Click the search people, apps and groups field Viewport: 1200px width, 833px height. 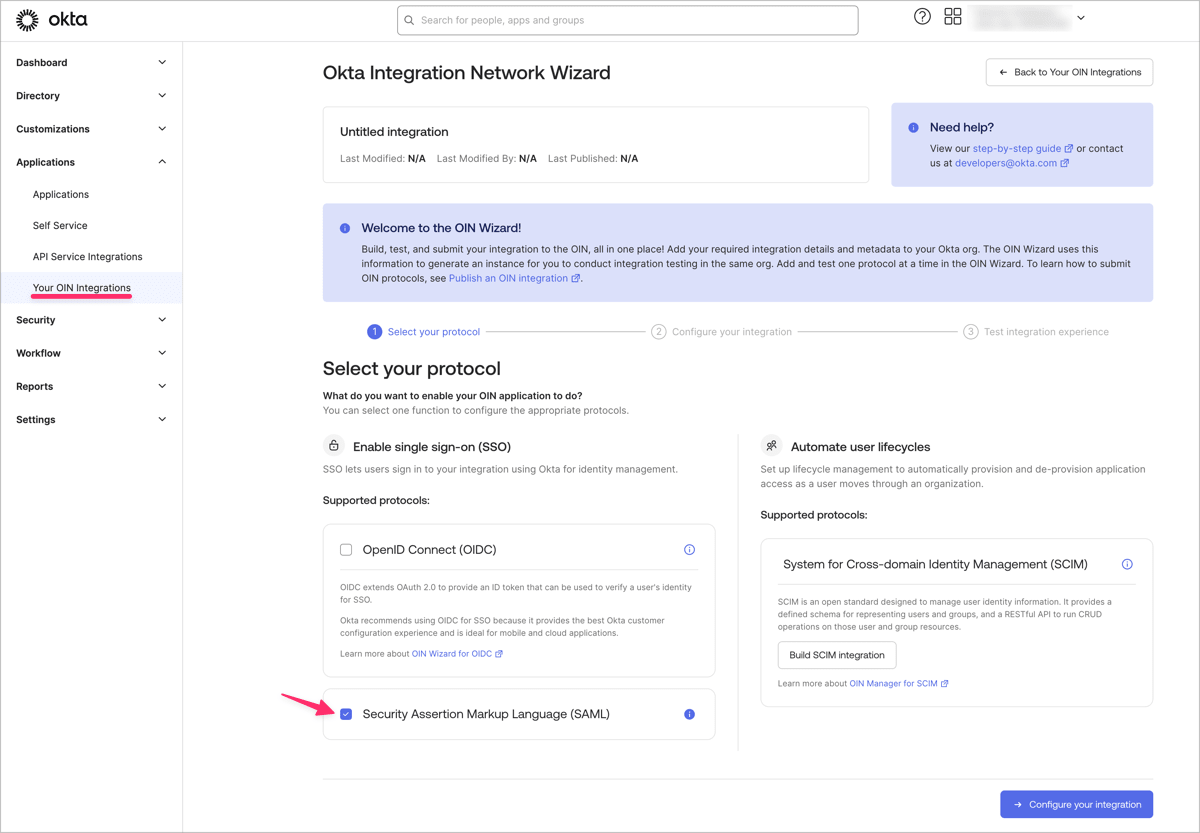click(x=627, y=20)
